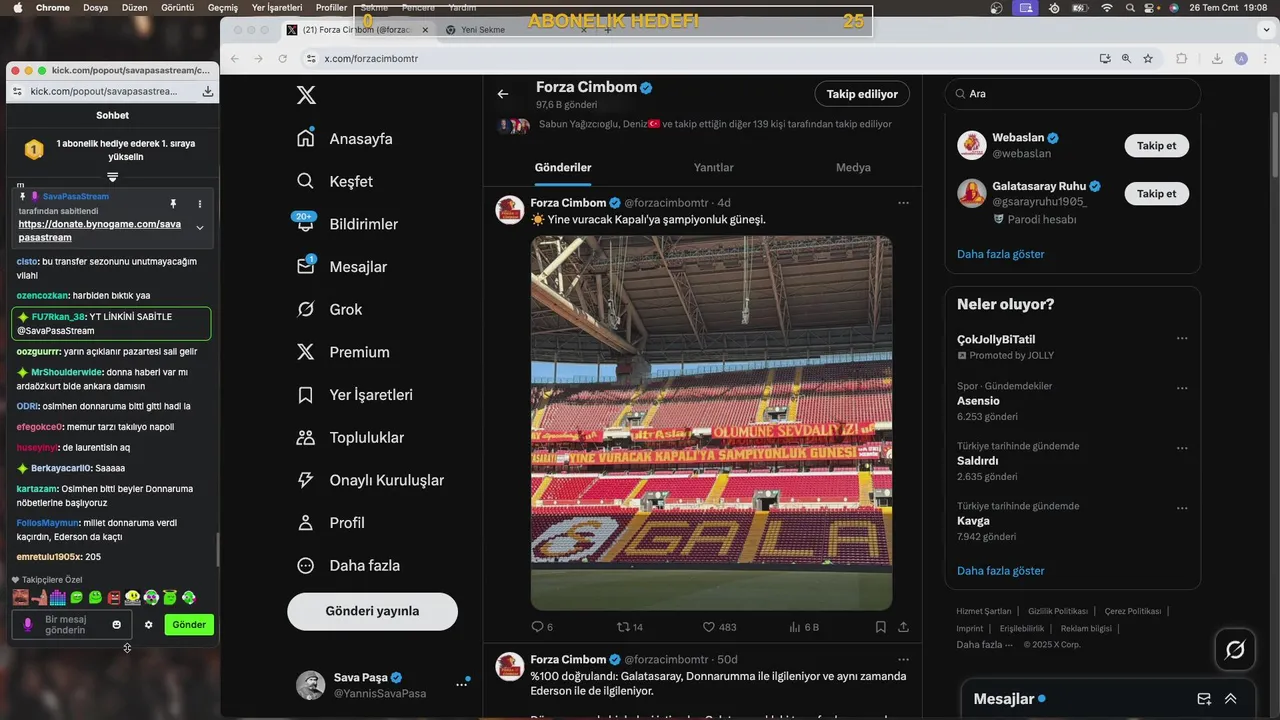Open Yer İşaretleri menu in macOS menu bar
The width and height of the screenshot is (1280, 720).
tap(277, 8)
